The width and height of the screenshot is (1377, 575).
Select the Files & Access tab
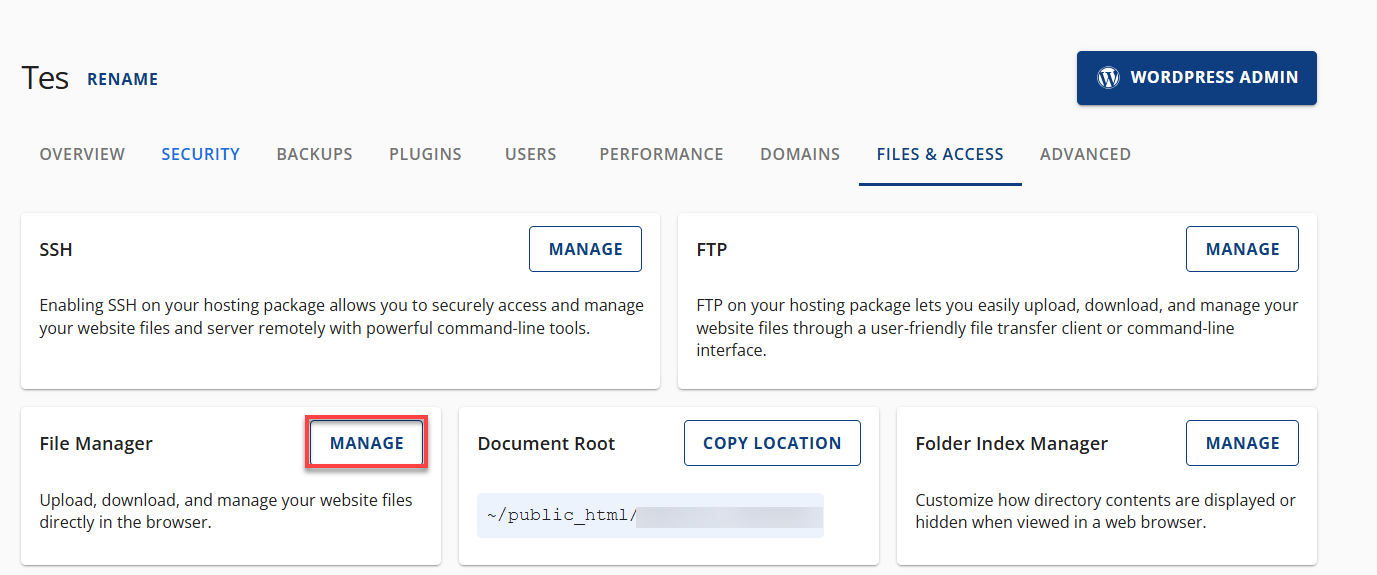tap(940, 154)
